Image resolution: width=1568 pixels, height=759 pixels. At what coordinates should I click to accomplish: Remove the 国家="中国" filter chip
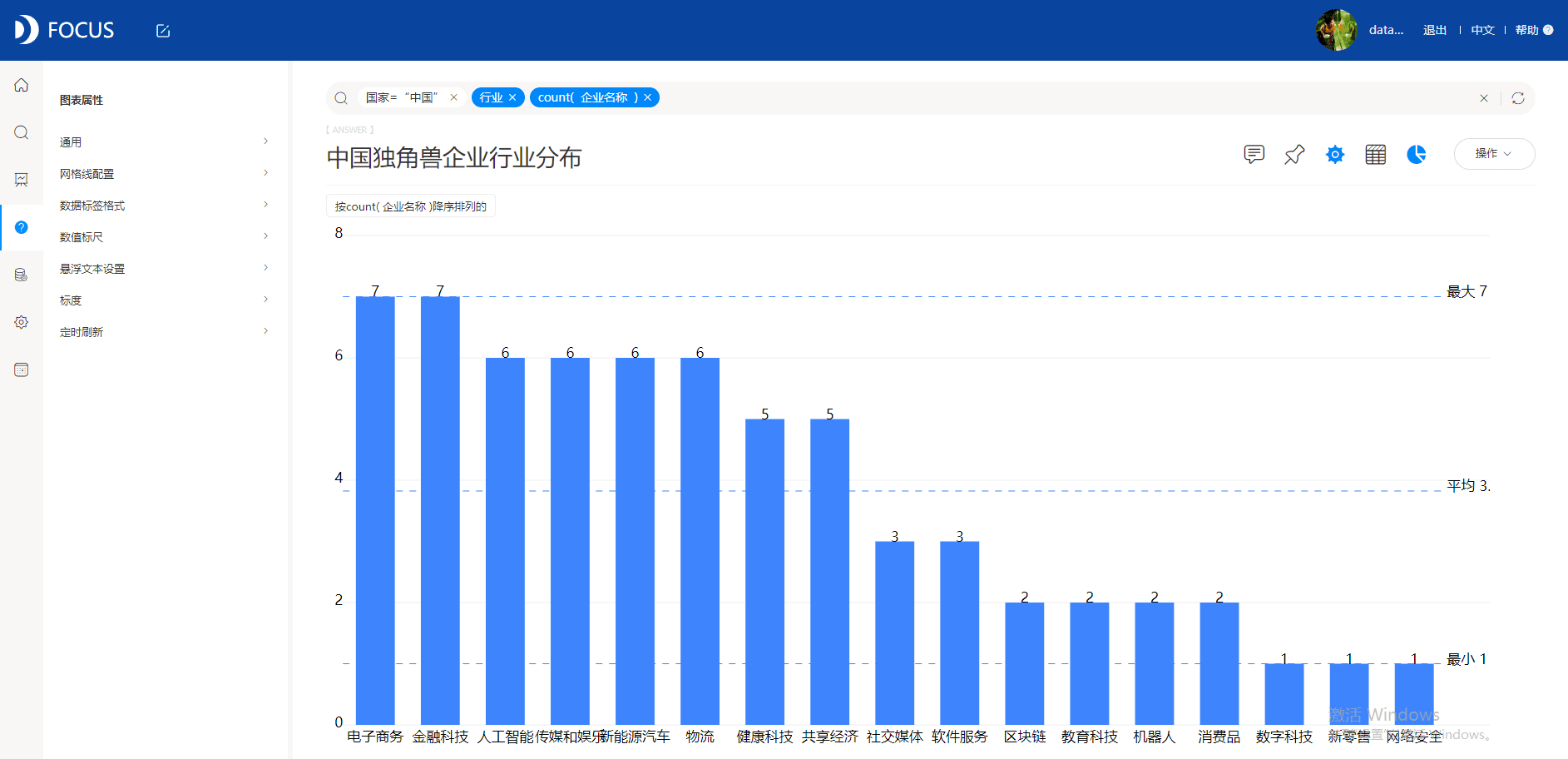tap(453, 97)
